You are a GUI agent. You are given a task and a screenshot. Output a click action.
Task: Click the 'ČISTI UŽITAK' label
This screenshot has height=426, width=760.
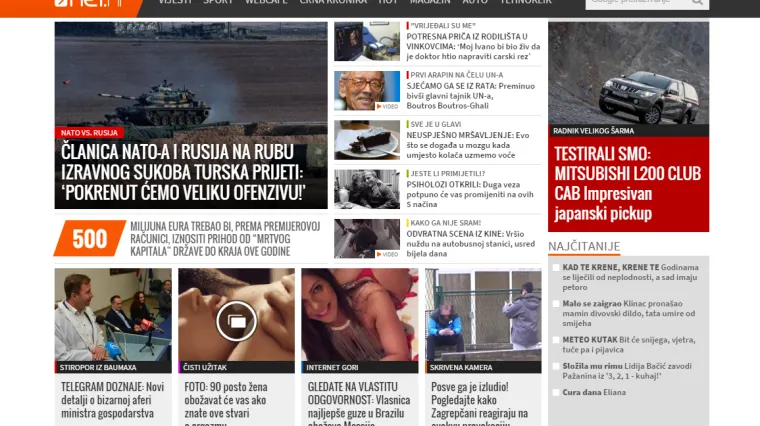tap(205, 367)
